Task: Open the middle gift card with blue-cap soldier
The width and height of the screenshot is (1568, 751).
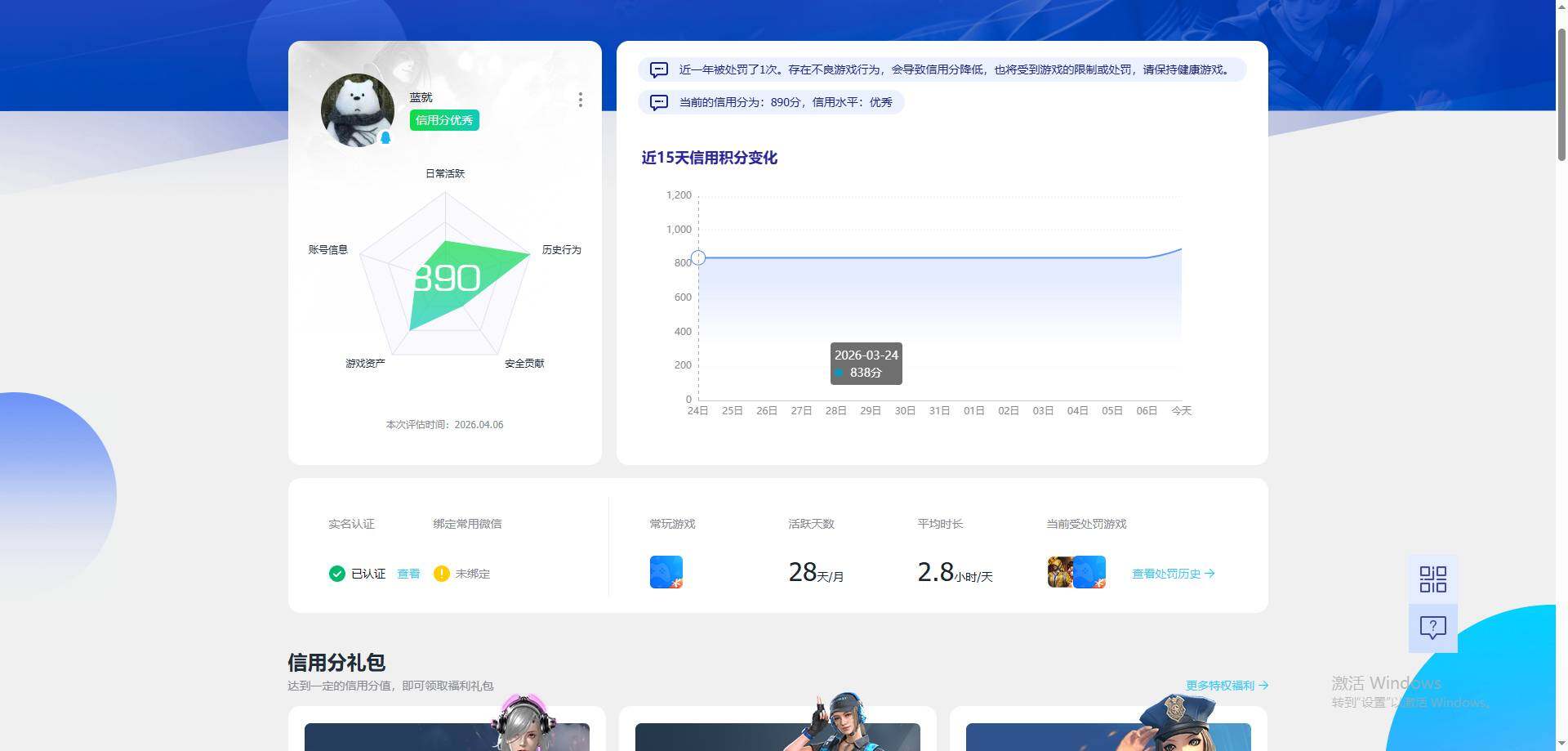Action: 777,727
